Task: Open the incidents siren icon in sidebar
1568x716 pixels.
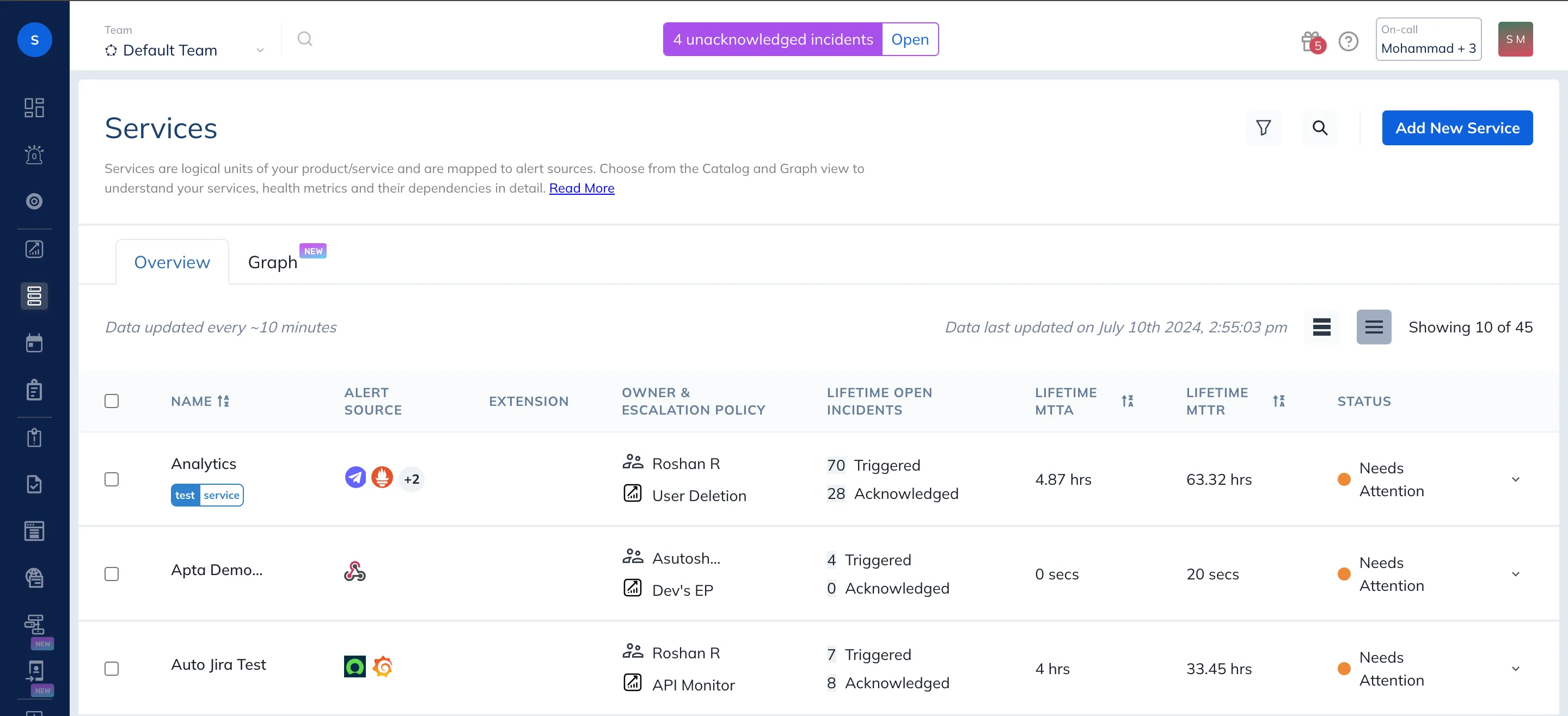Action: [34, 155]
